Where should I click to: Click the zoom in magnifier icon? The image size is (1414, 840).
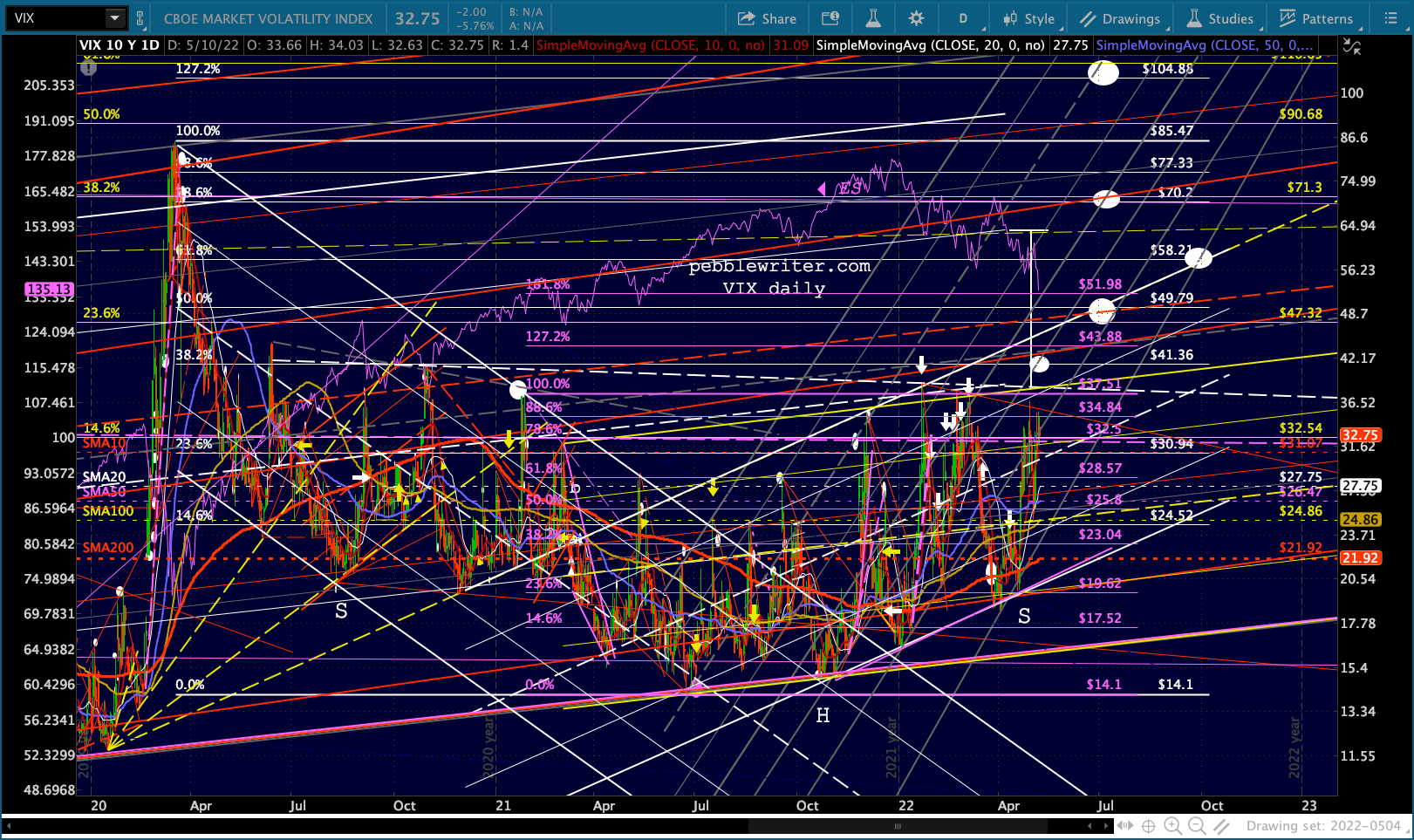(x=1173, y=826)
